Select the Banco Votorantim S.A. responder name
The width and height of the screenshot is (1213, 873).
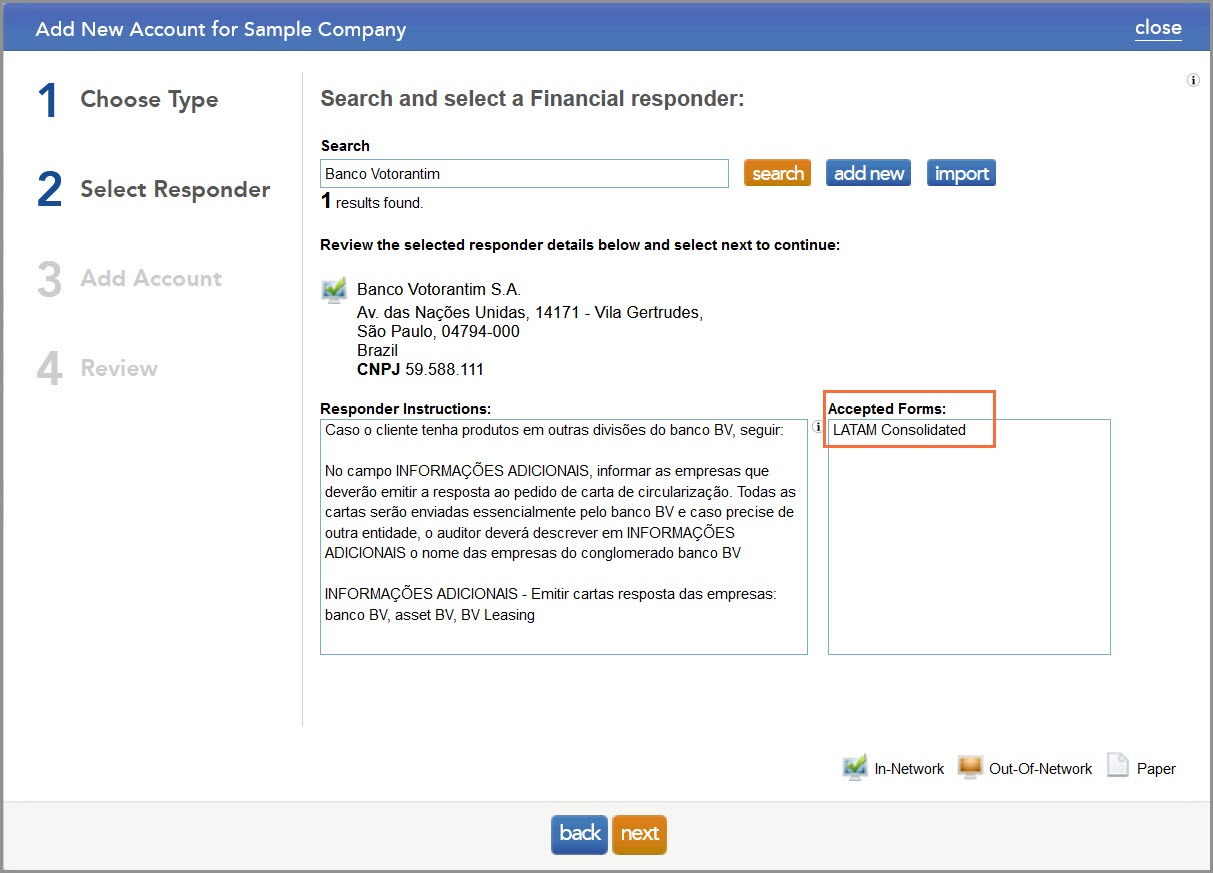click(438, 290)
